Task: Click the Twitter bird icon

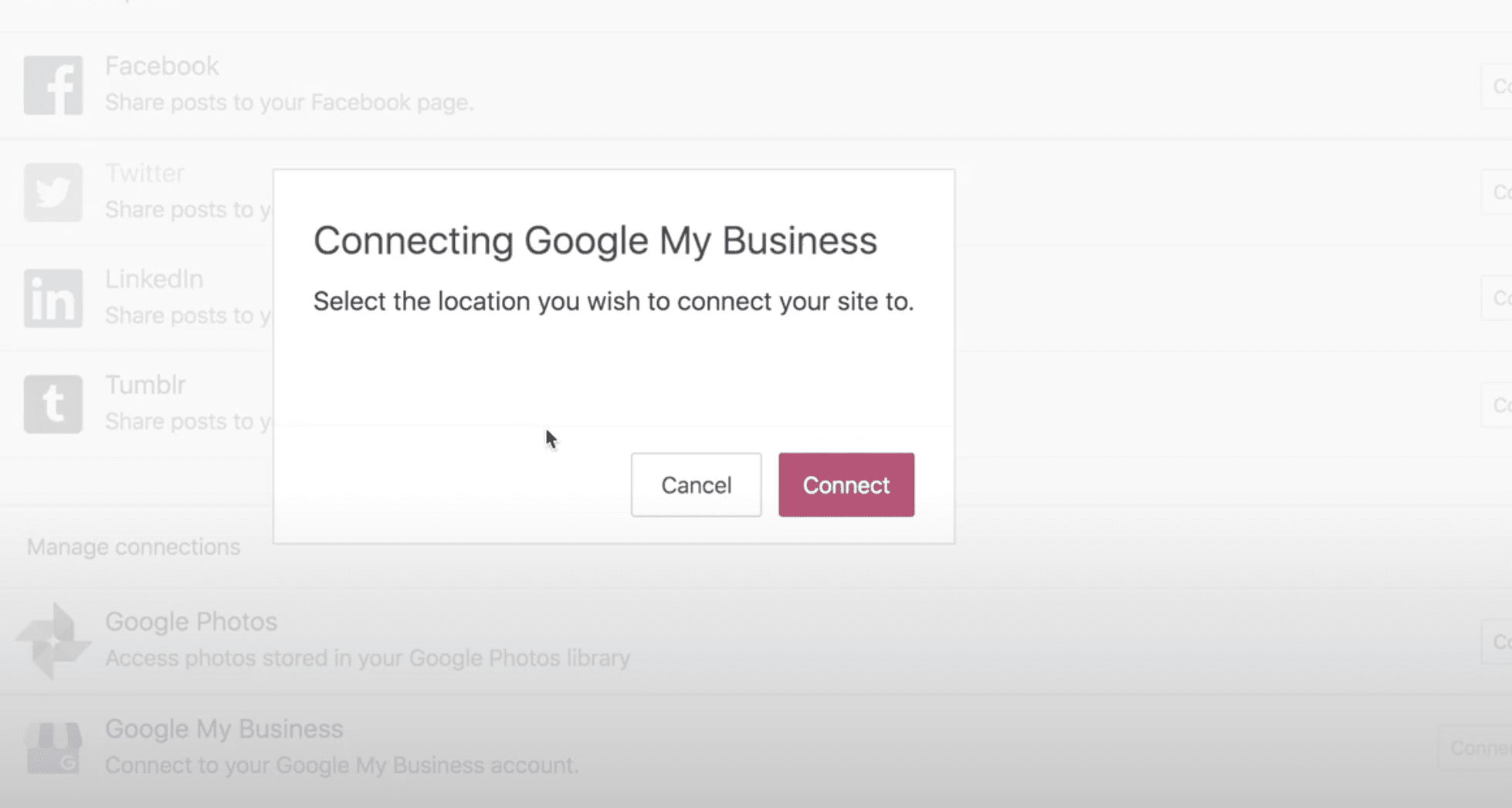Action: pyautogui.click(x=53, y=192)
